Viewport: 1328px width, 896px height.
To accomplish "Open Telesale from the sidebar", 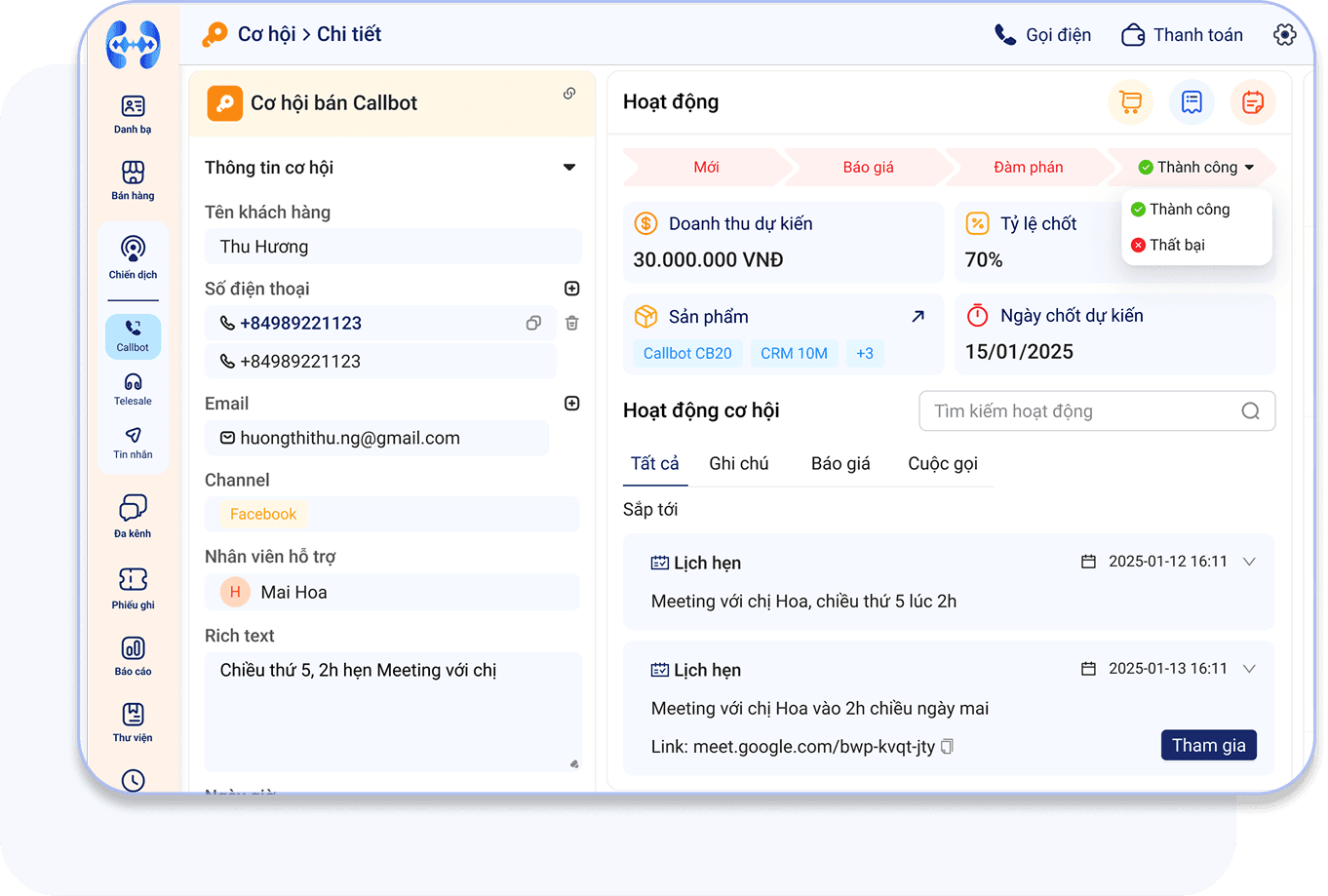I will pyautogui.click(x=133, y=388).
